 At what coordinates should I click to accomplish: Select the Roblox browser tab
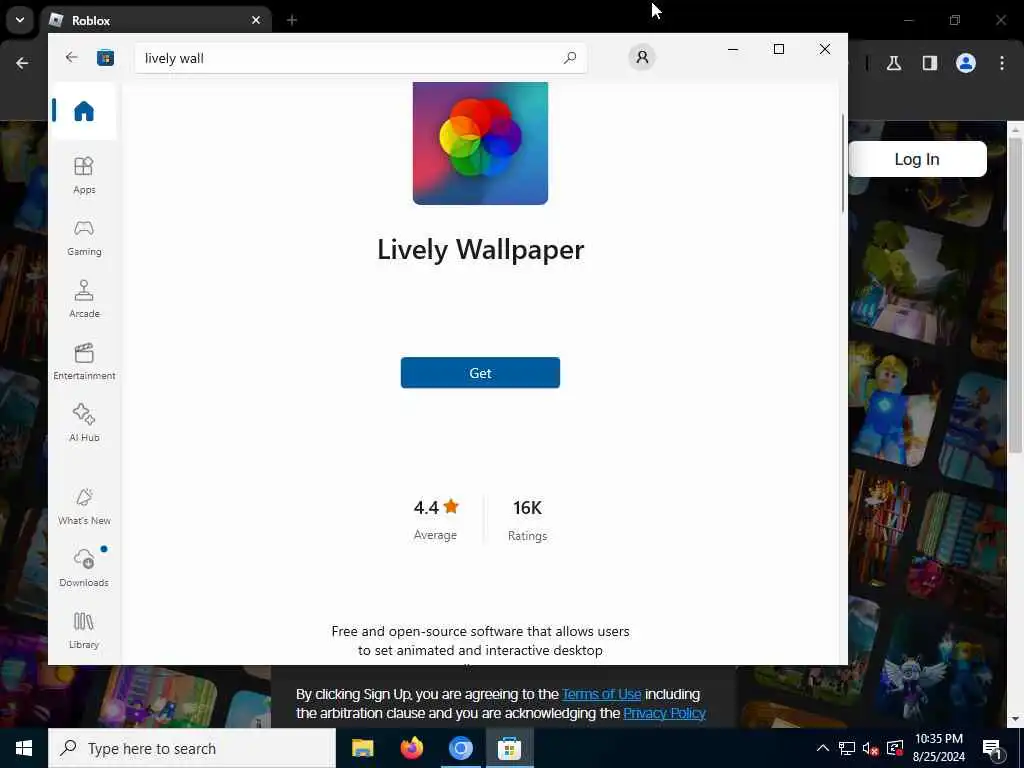pos(157,20)
